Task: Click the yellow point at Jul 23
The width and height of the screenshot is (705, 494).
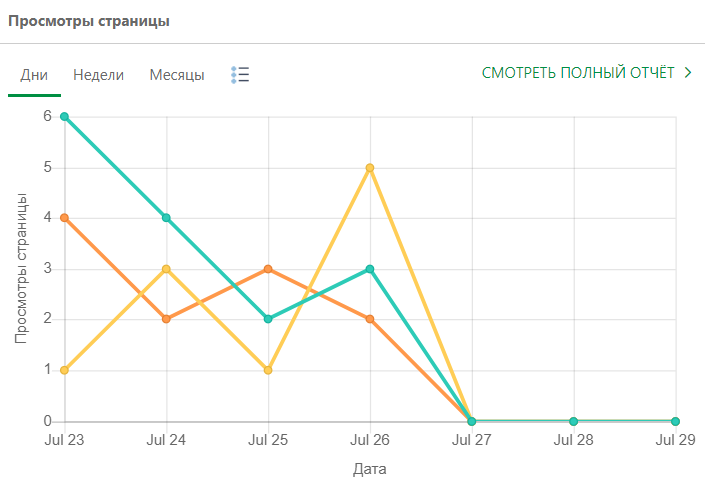Action: click(x=65, y=370)
